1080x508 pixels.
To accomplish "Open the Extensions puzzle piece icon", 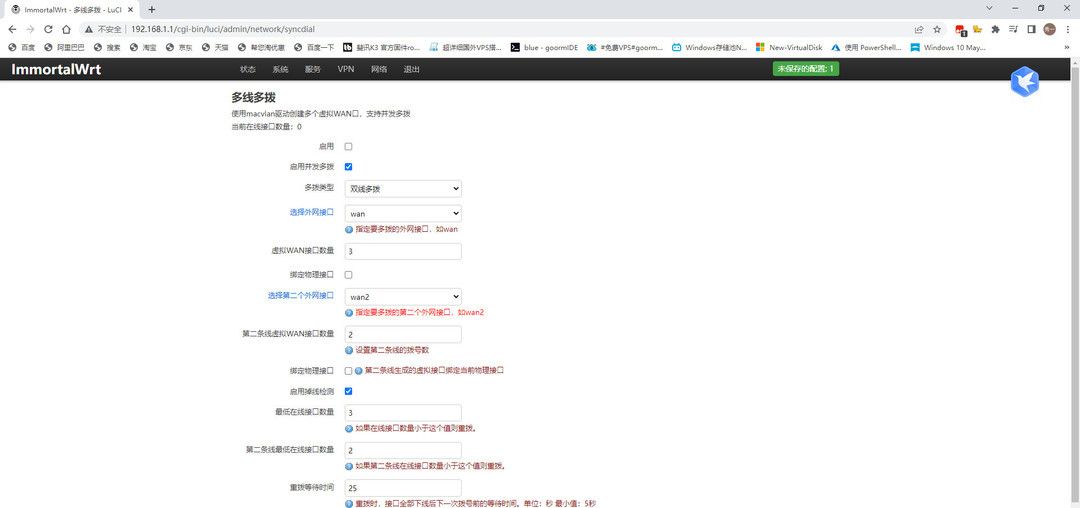I will point(995,30).
